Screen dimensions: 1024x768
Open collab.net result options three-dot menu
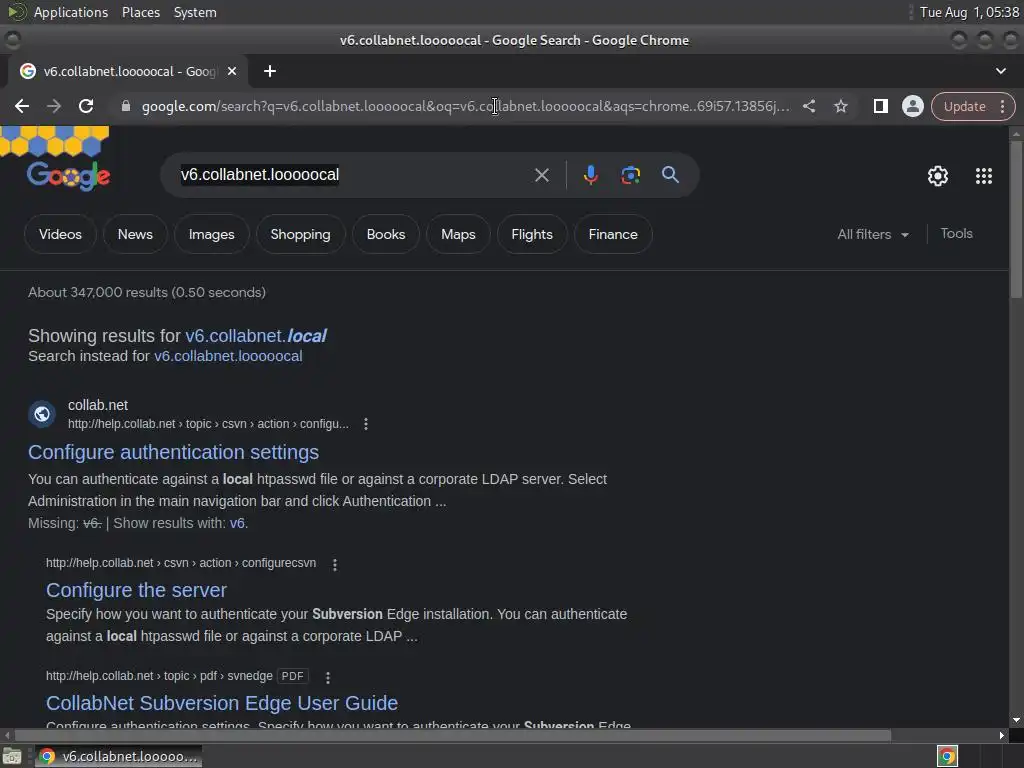click(x=366, y=424)
